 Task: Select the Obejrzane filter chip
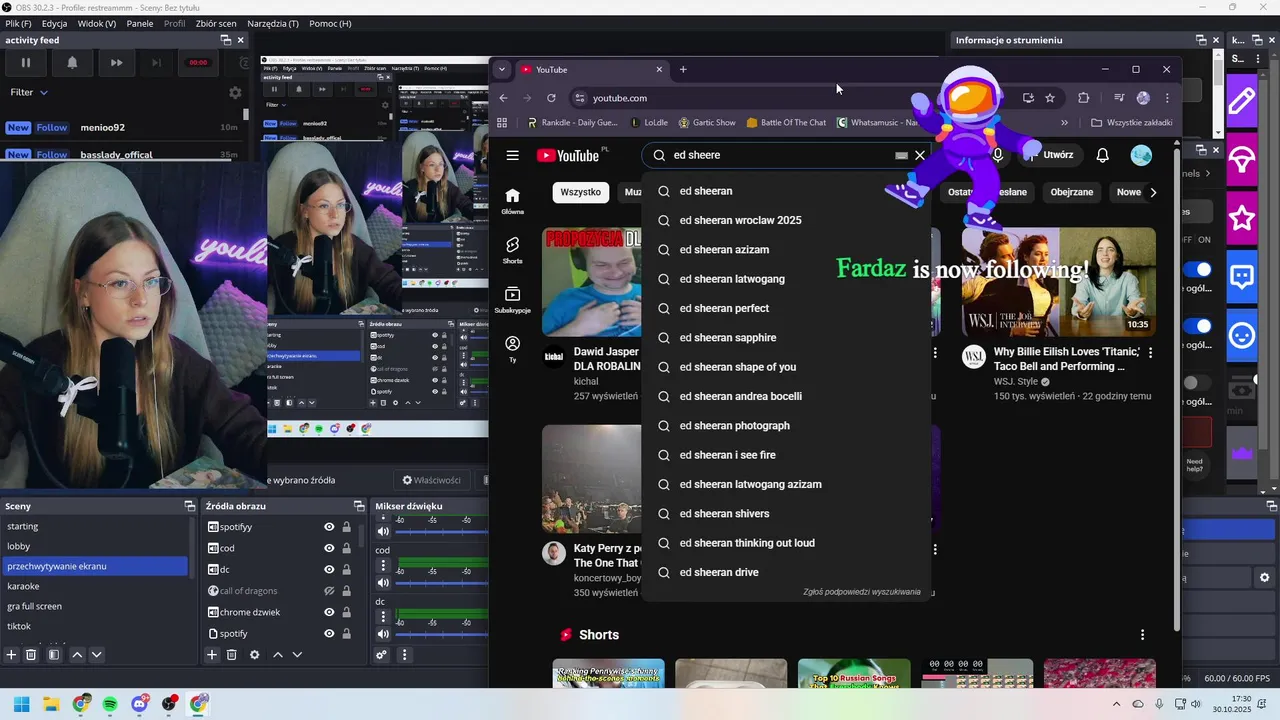point(1072,192)
